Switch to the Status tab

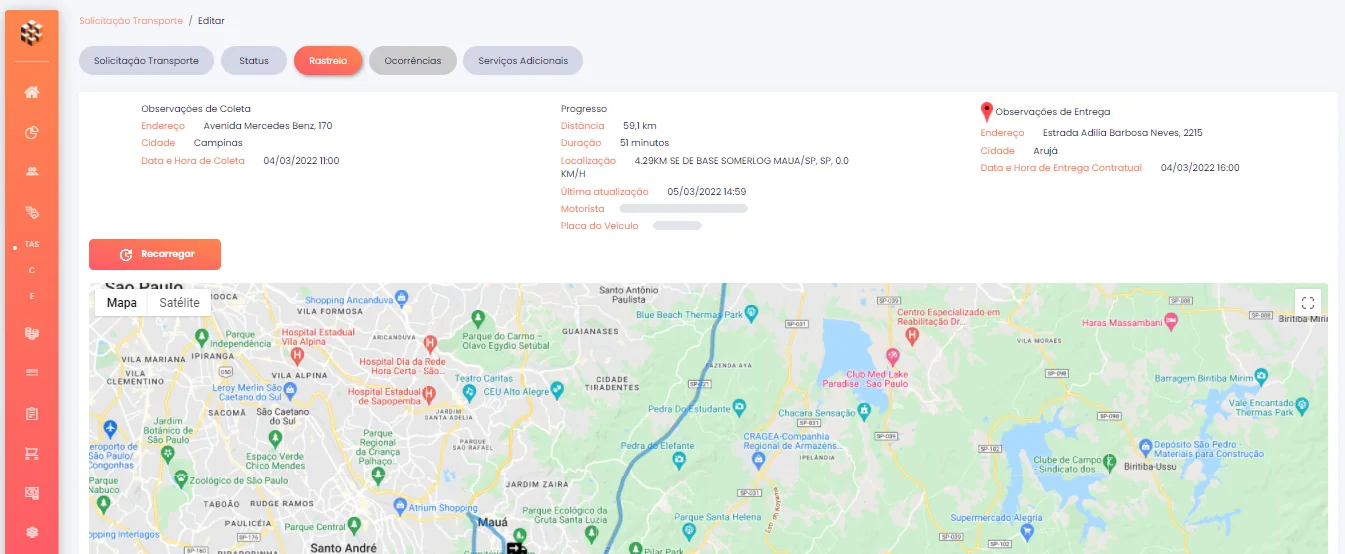click(254, 61)
